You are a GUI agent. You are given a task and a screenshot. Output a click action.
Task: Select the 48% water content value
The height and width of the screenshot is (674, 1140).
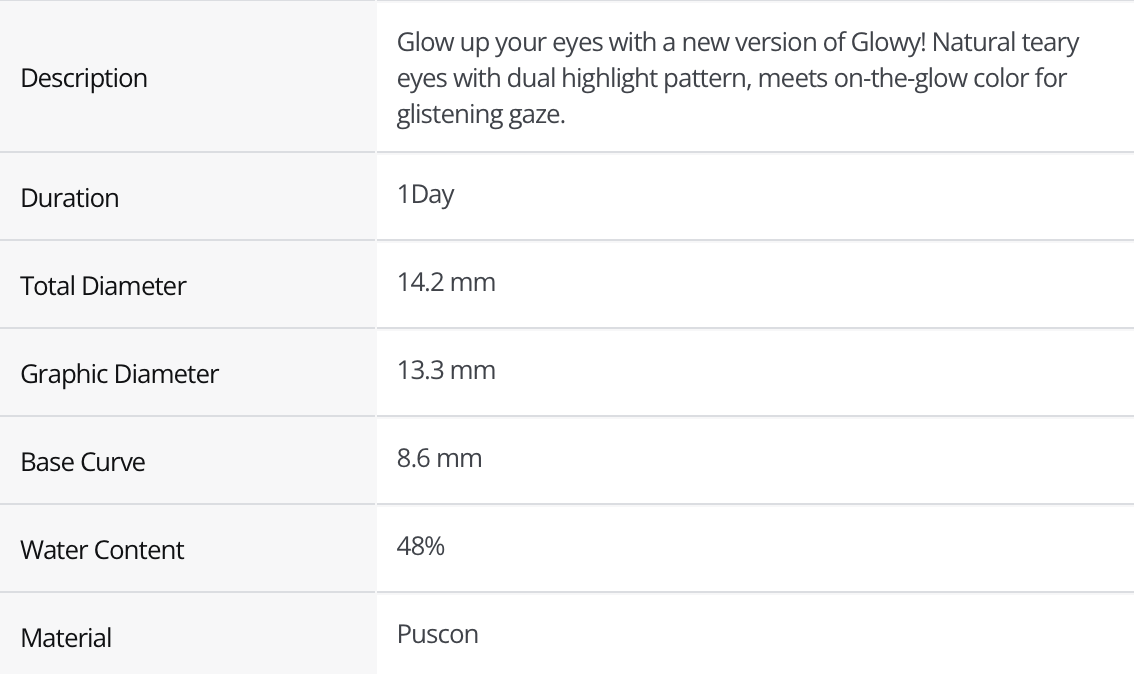point(420,546)
